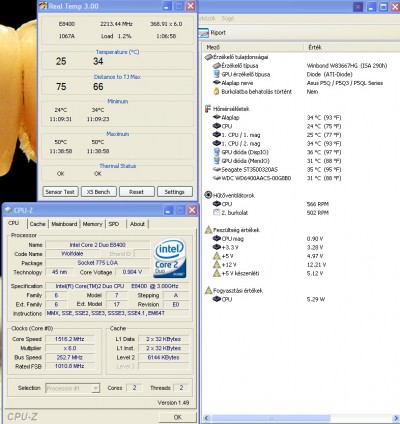Open the Mainboard tab in CPU-Z
This screenshot has height=424, width=400.
(64, 224)
